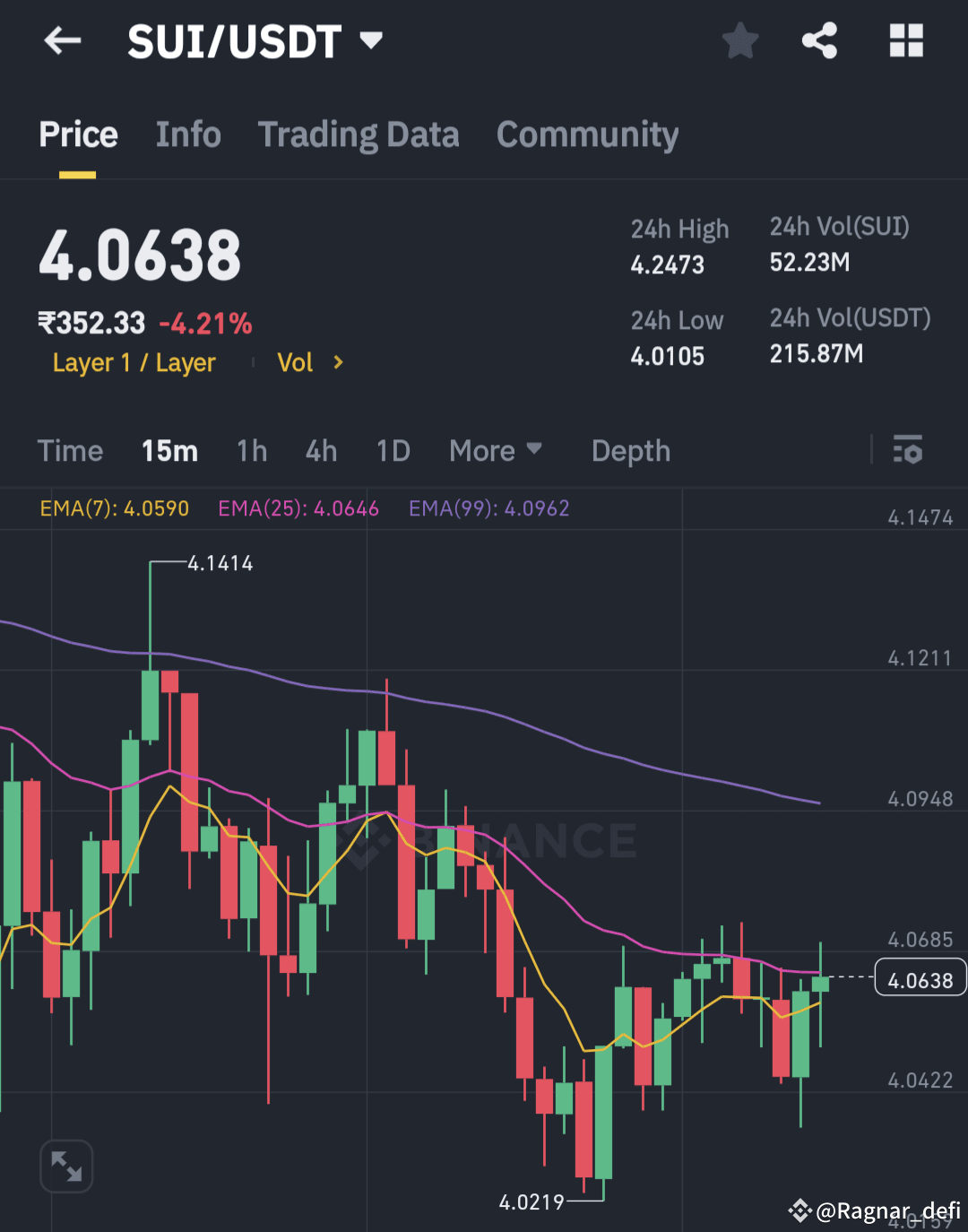Enable the 1h candlestick interval
Screen dimensions: 968x1232
pos(251,450)
